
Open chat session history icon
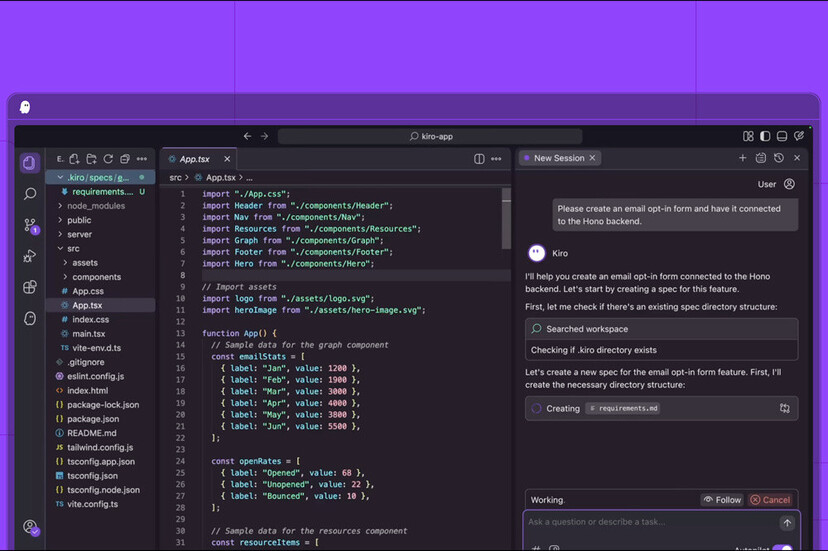[x=778, y=158]
